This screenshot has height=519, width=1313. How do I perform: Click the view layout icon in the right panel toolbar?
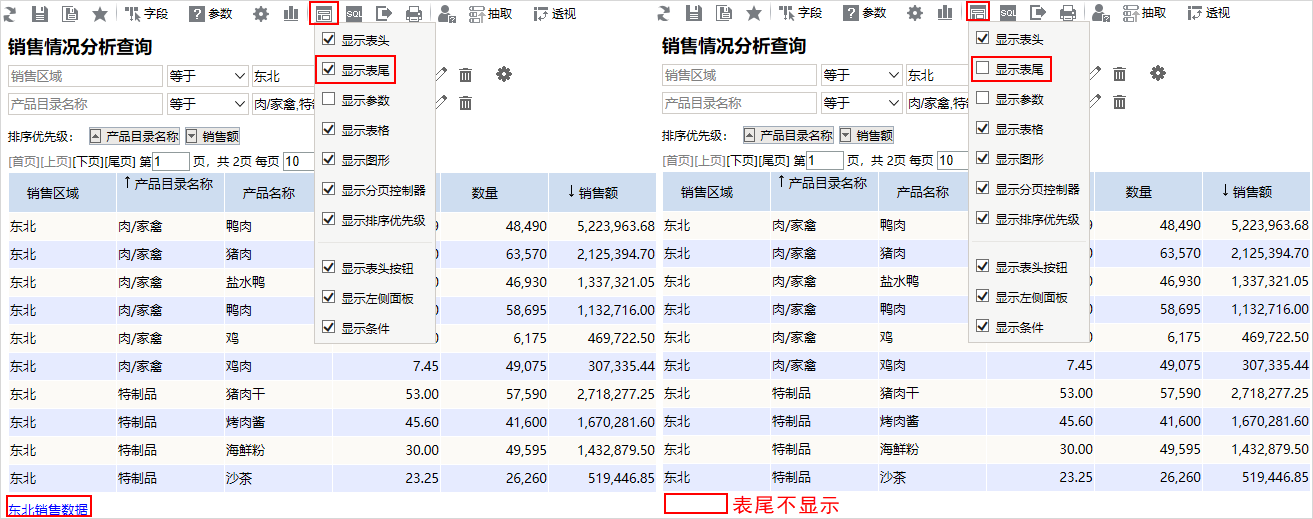pyautogui.click(x=977, y=13)
